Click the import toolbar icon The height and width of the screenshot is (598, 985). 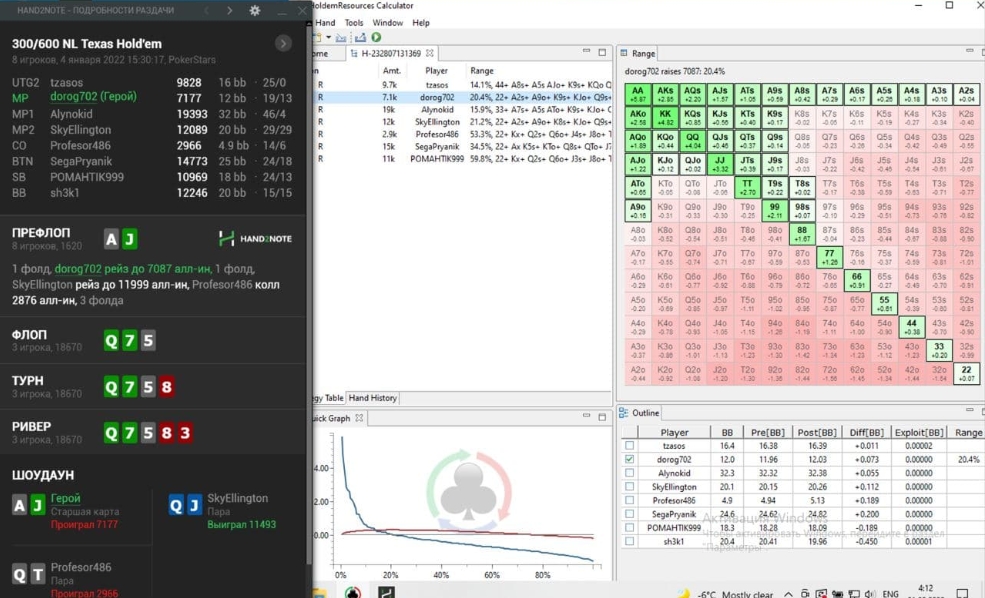point(340,38)
